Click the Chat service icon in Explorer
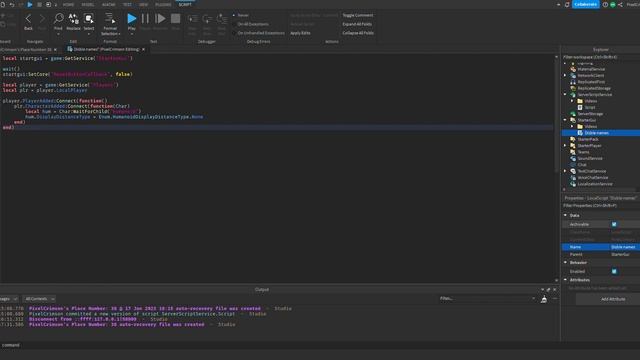 (573, 164)
